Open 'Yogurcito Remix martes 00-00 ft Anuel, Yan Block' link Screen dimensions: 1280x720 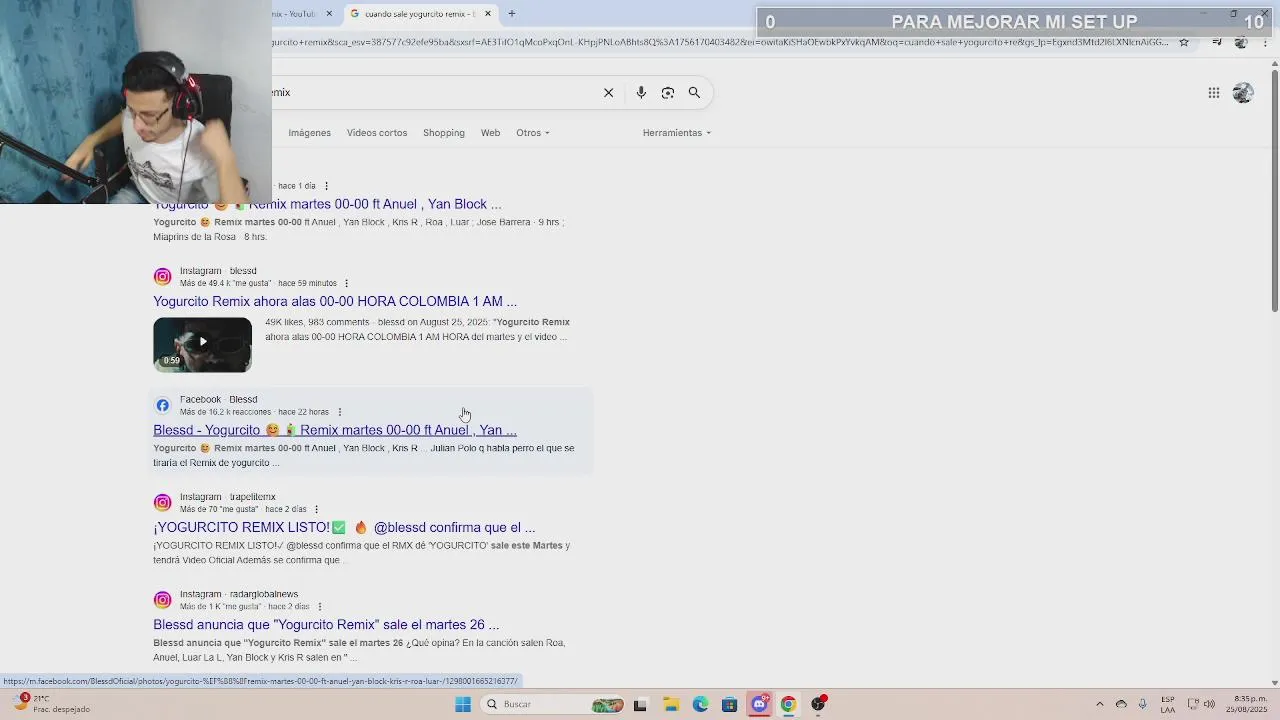[327, 204]
